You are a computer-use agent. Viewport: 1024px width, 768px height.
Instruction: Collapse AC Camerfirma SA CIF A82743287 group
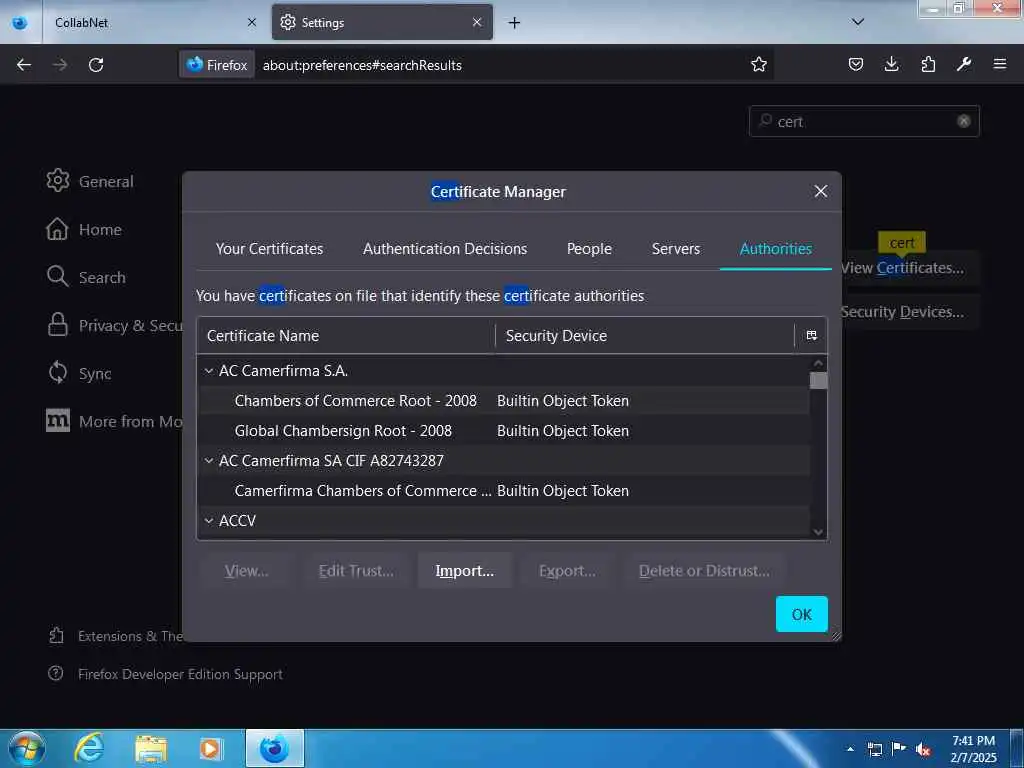click(208, 460)
